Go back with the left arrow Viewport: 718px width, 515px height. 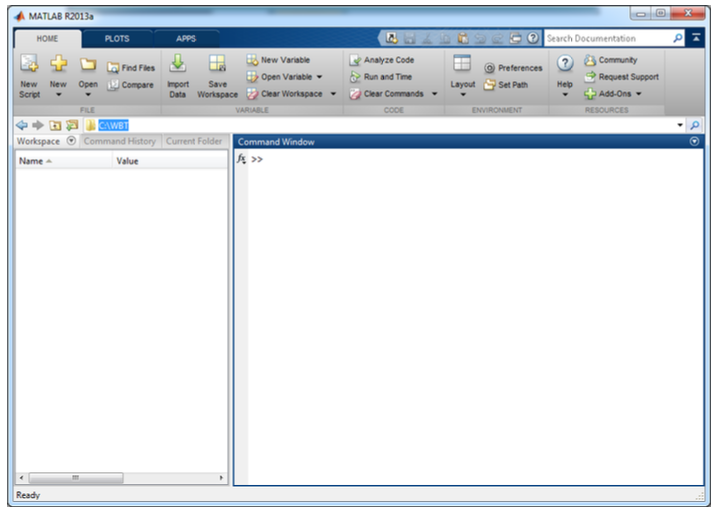click(x=22, y=125)
